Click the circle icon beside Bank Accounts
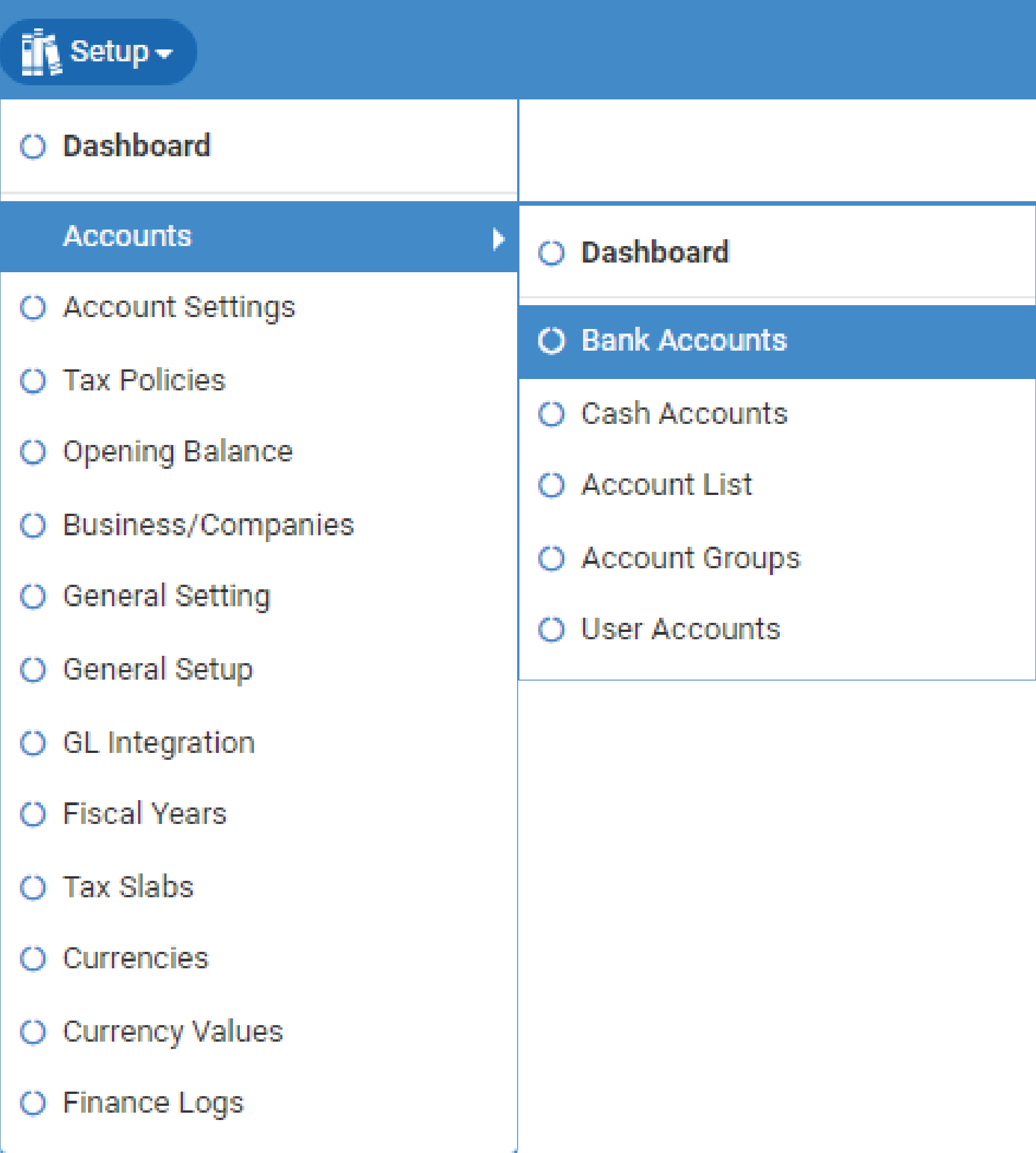This screenshot has height=1153, width=1036. pos(551,341)
